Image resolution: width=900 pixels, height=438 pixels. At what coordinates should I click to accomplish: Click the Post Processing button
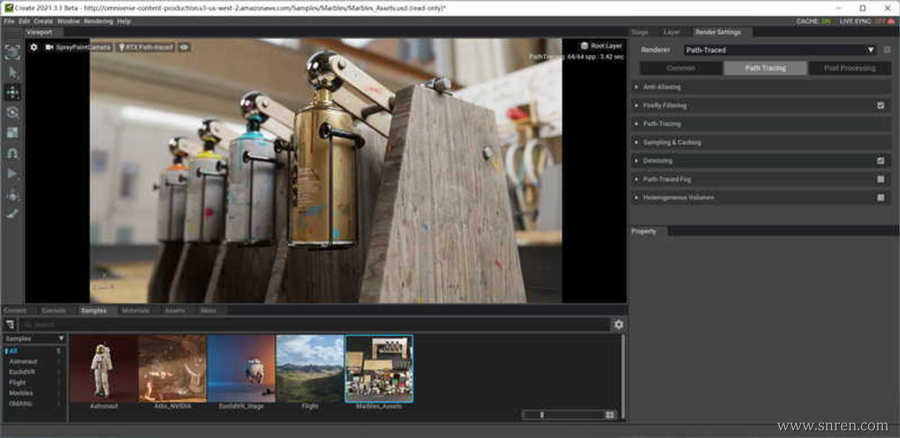click(x=850, y=68)
